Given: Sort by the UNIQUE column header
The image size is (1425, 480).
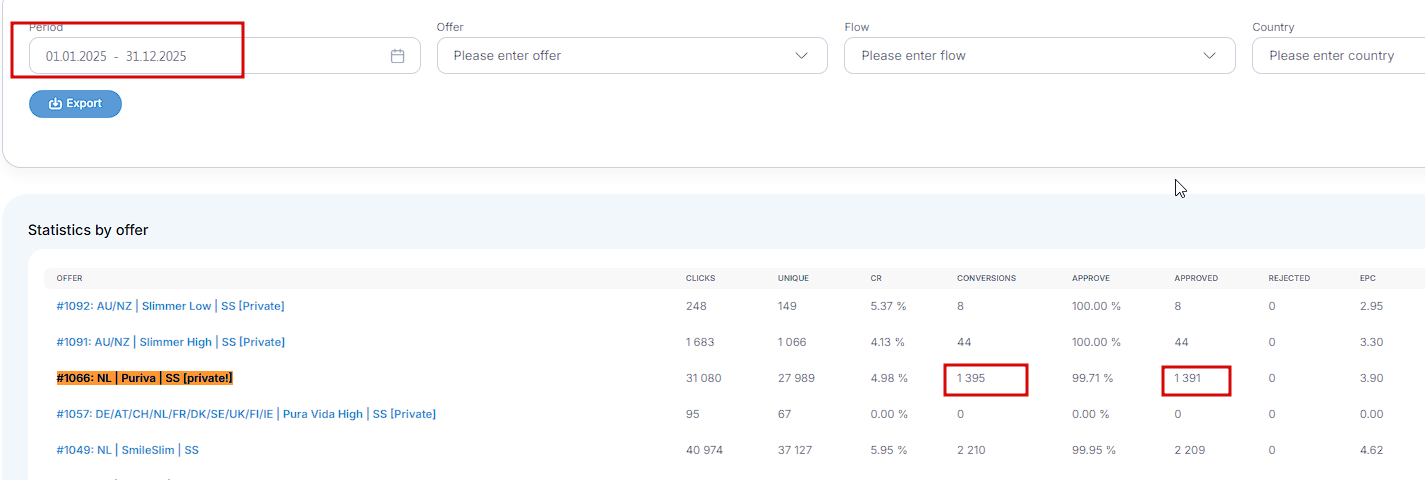Looking at the screenshot, I should pos(793,278).
